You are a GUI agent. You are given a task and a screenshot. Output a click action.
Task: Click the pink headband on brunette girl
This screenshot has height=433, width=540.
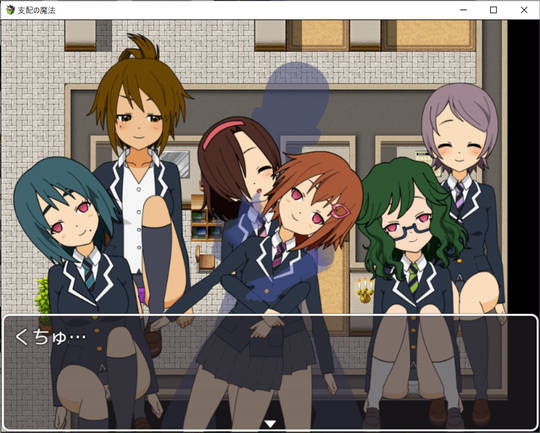221,133
